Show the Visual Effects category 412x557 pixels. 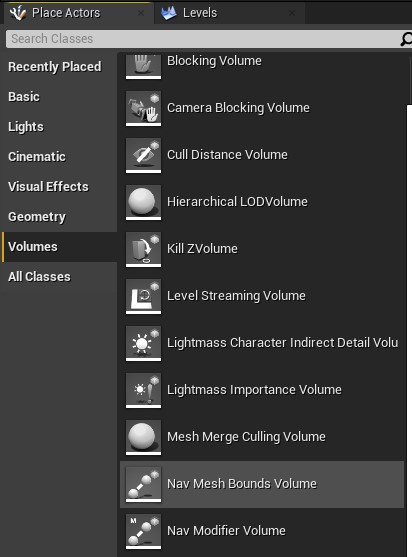(48, 186)
